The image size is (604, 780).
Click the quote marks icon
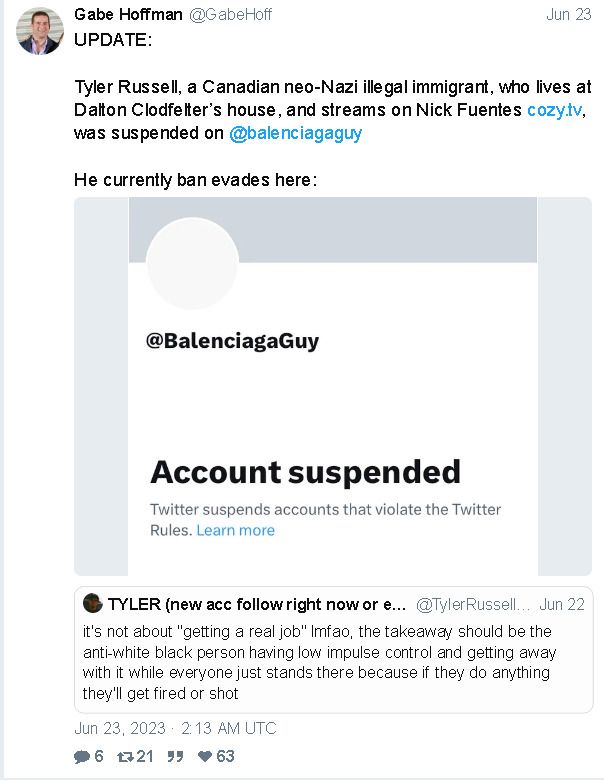click(x=175, y=757)
